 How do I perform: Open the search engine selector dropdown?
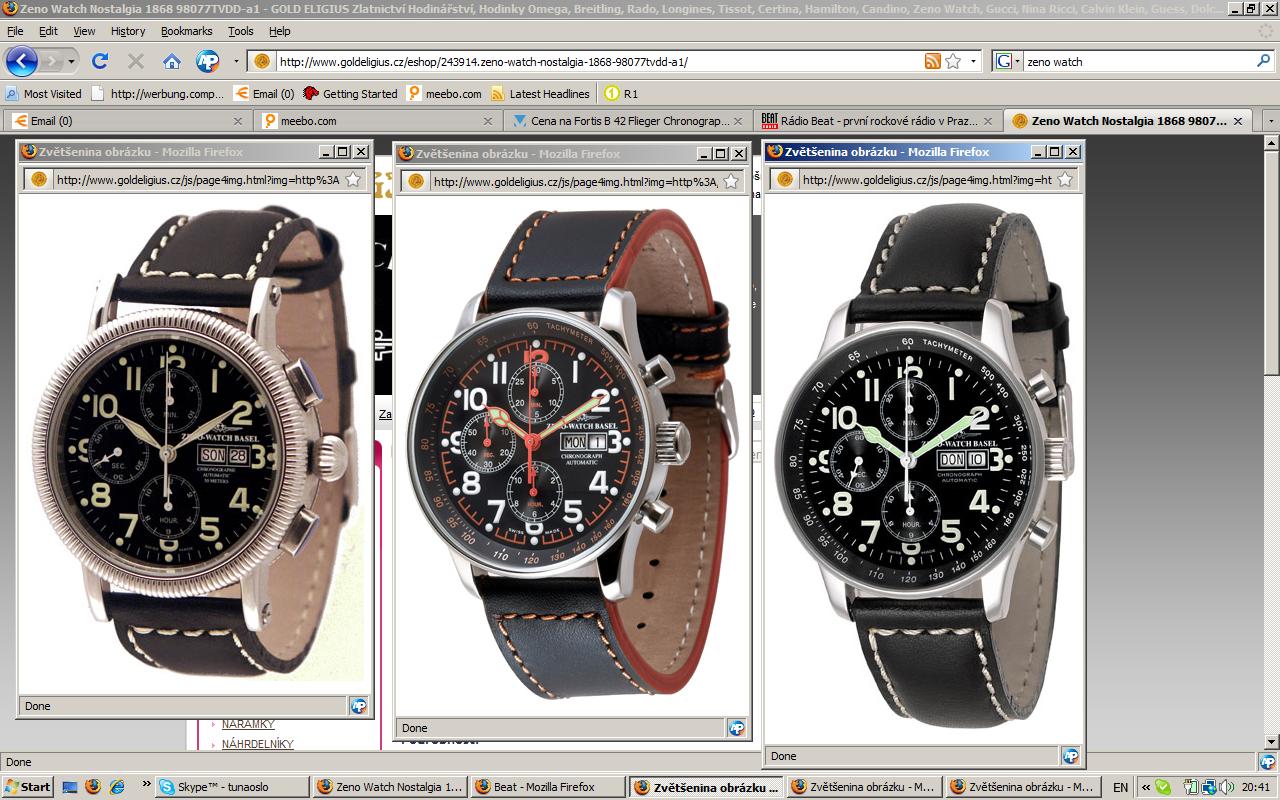click(x=1008, y=61)
